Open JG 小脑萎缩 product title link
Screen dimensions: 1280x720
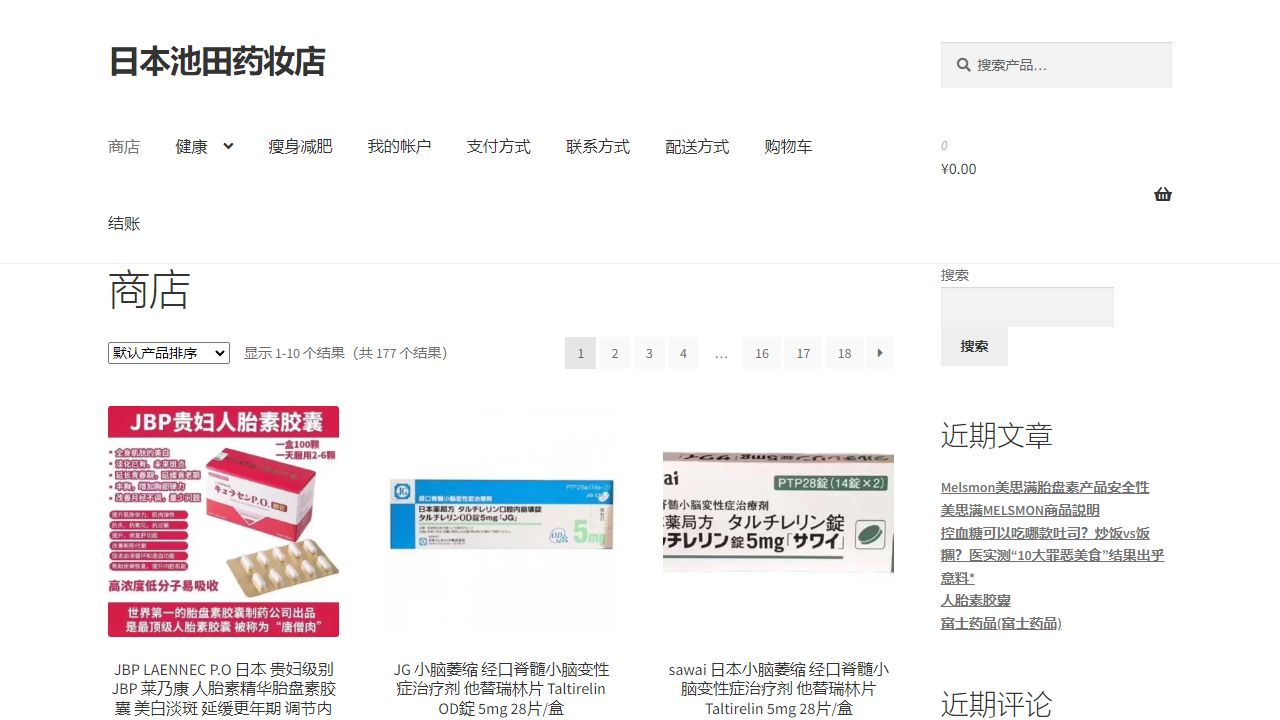point(501,689)
